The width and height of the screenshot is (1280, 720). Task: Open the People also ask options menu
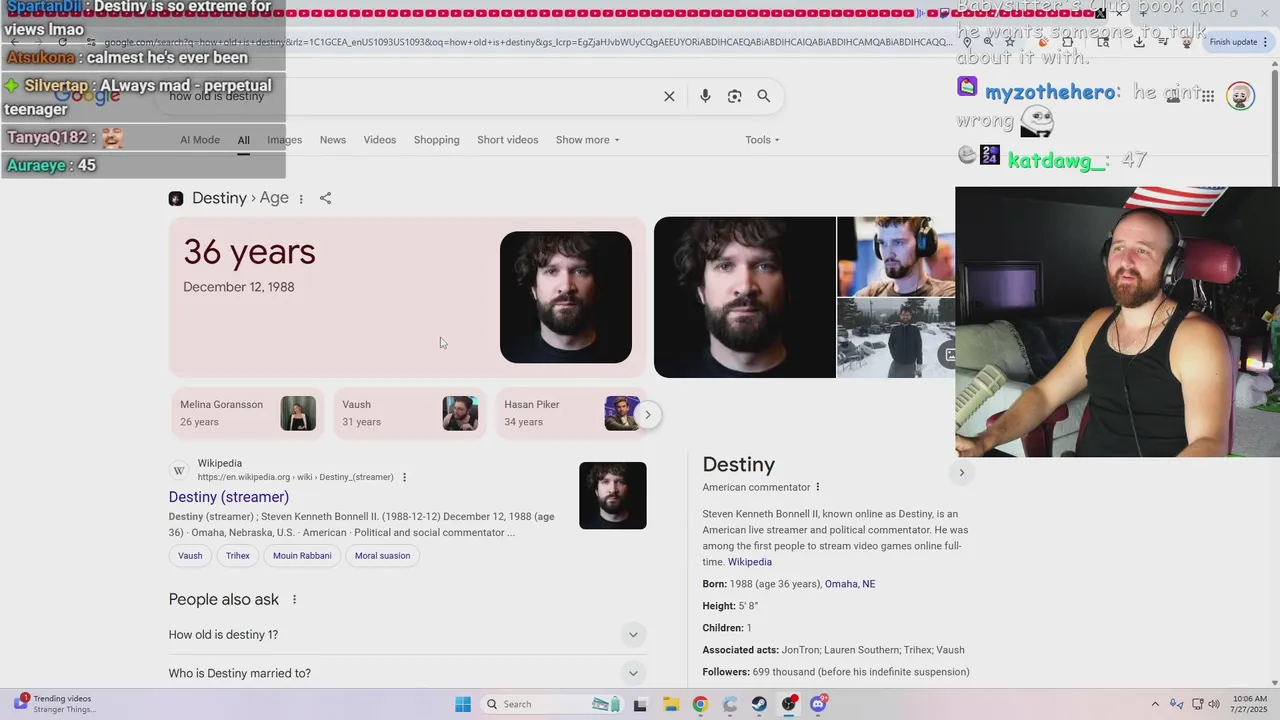click(x=294, y=600)
